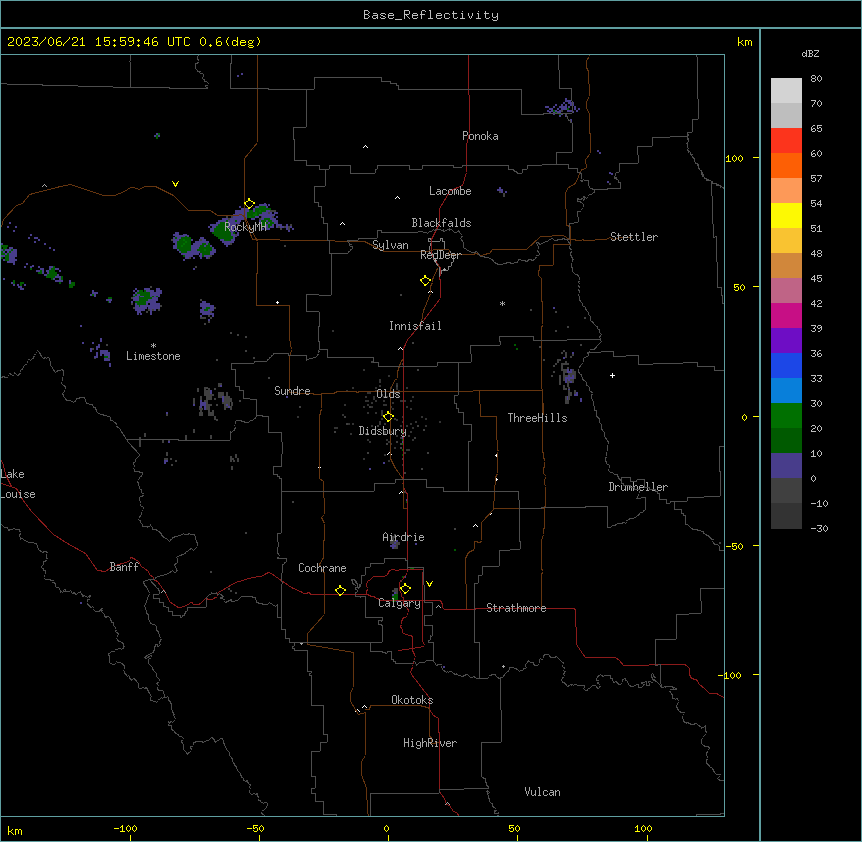
Task: Click the ThreeHills town label
Action: tap(537, 418)
